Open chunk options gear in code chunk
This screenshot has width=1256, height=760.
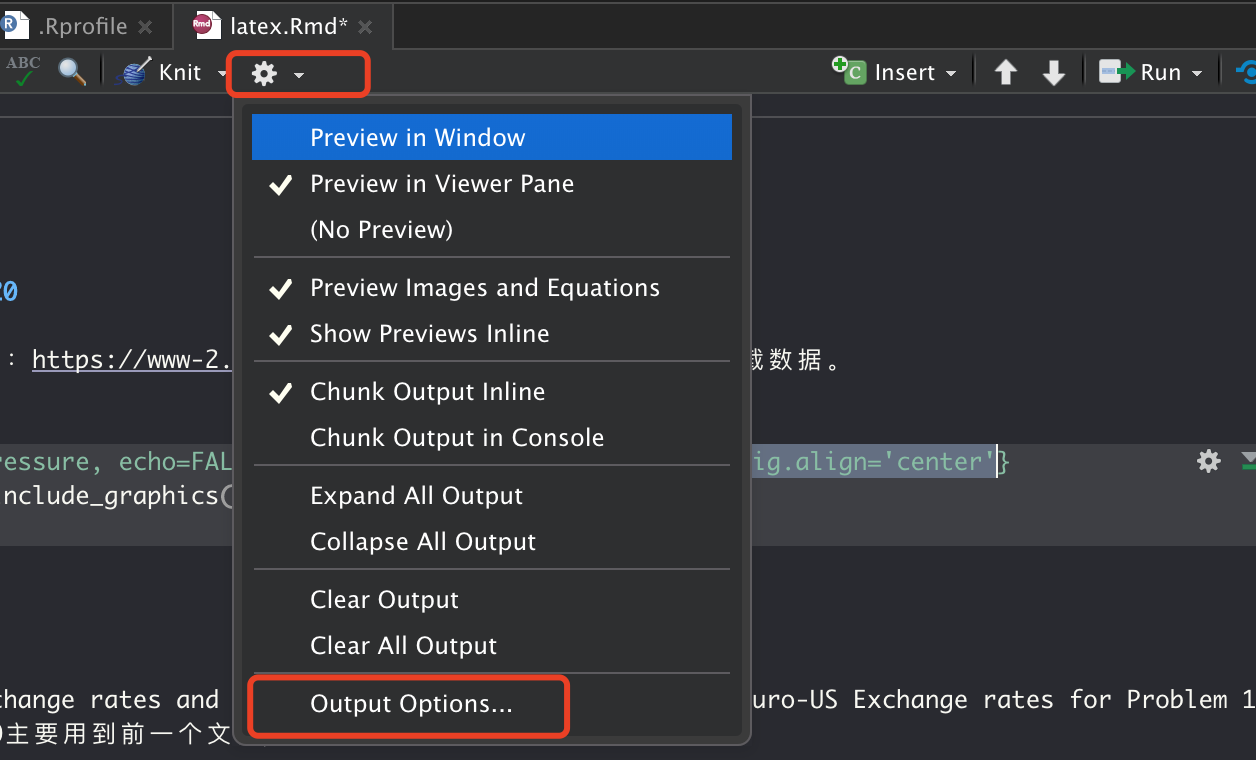pyautogui.click(x=1209, y=461)
